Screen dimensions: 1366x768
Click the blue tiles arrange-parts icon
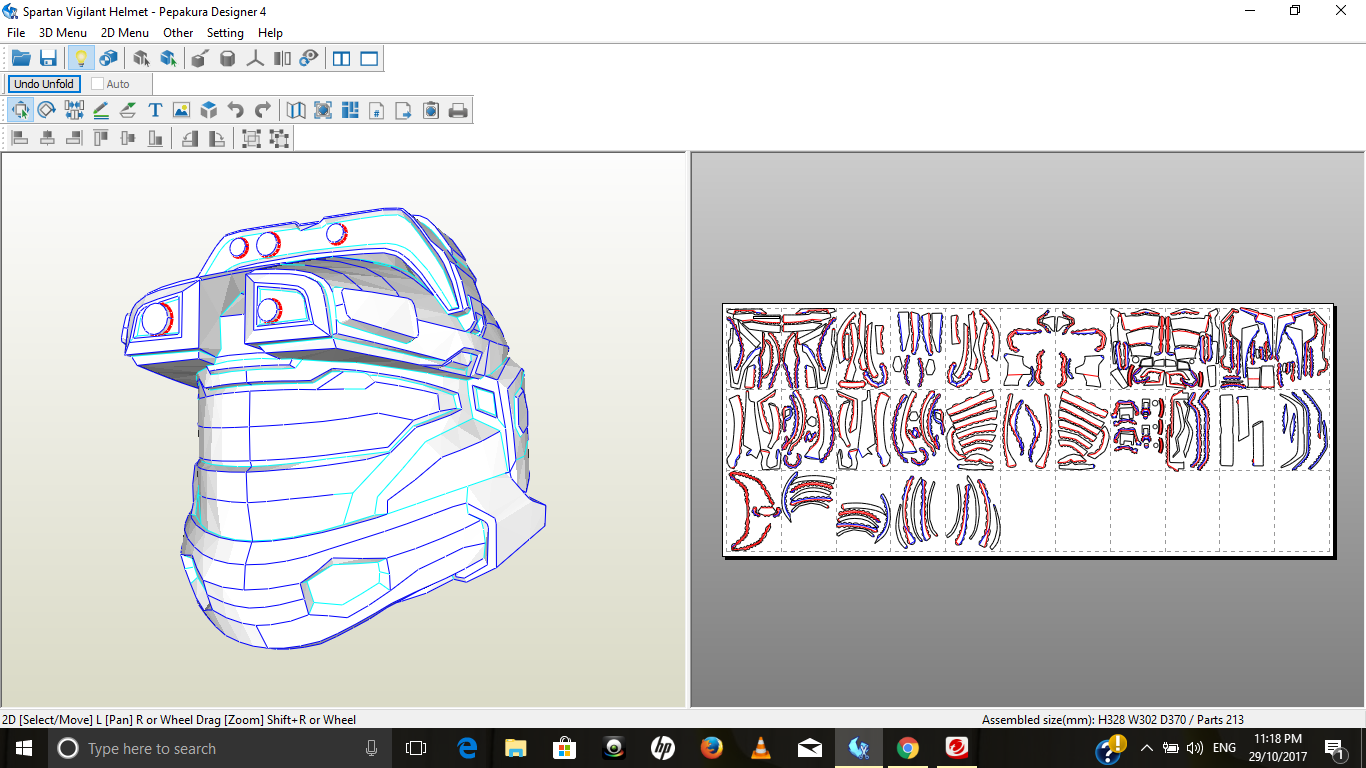(x=350, y=110)
